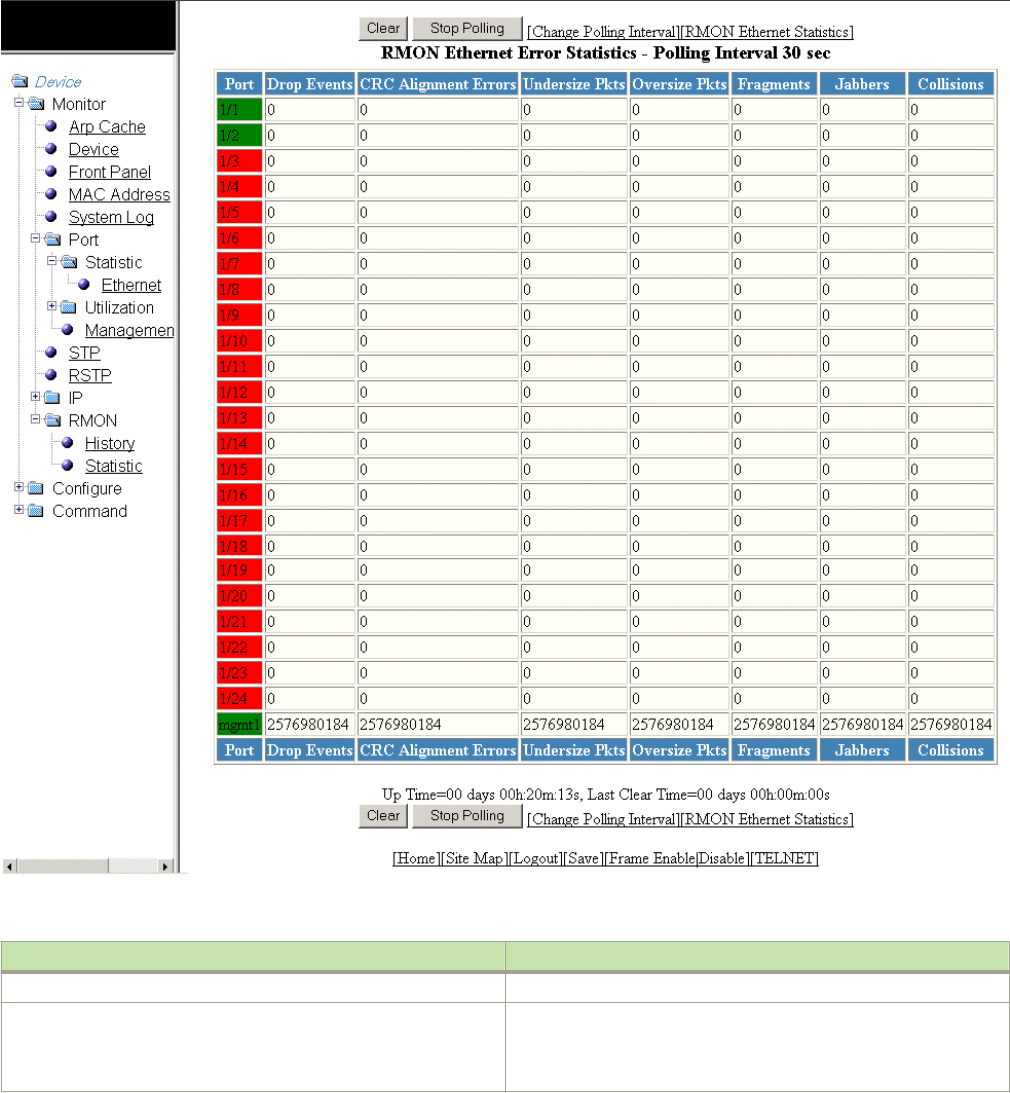
Task: Click the Monitor folder icon
Action: point(36,104)
